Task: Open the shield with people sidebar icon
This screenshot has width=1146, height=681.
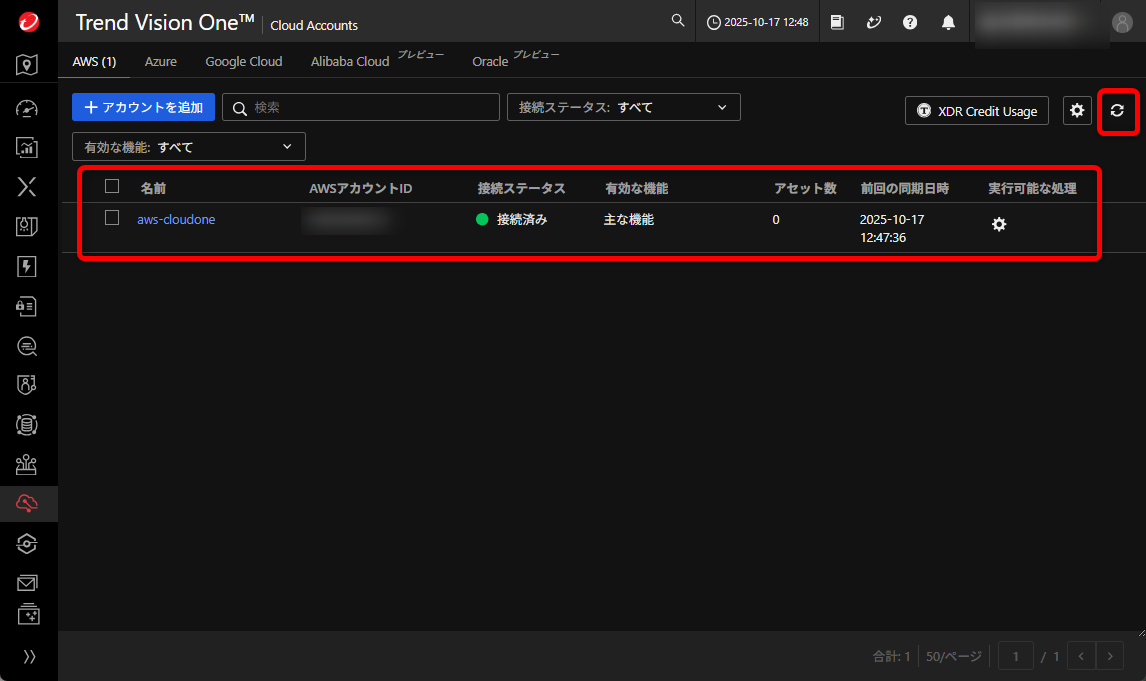Action: coord(27,385)
